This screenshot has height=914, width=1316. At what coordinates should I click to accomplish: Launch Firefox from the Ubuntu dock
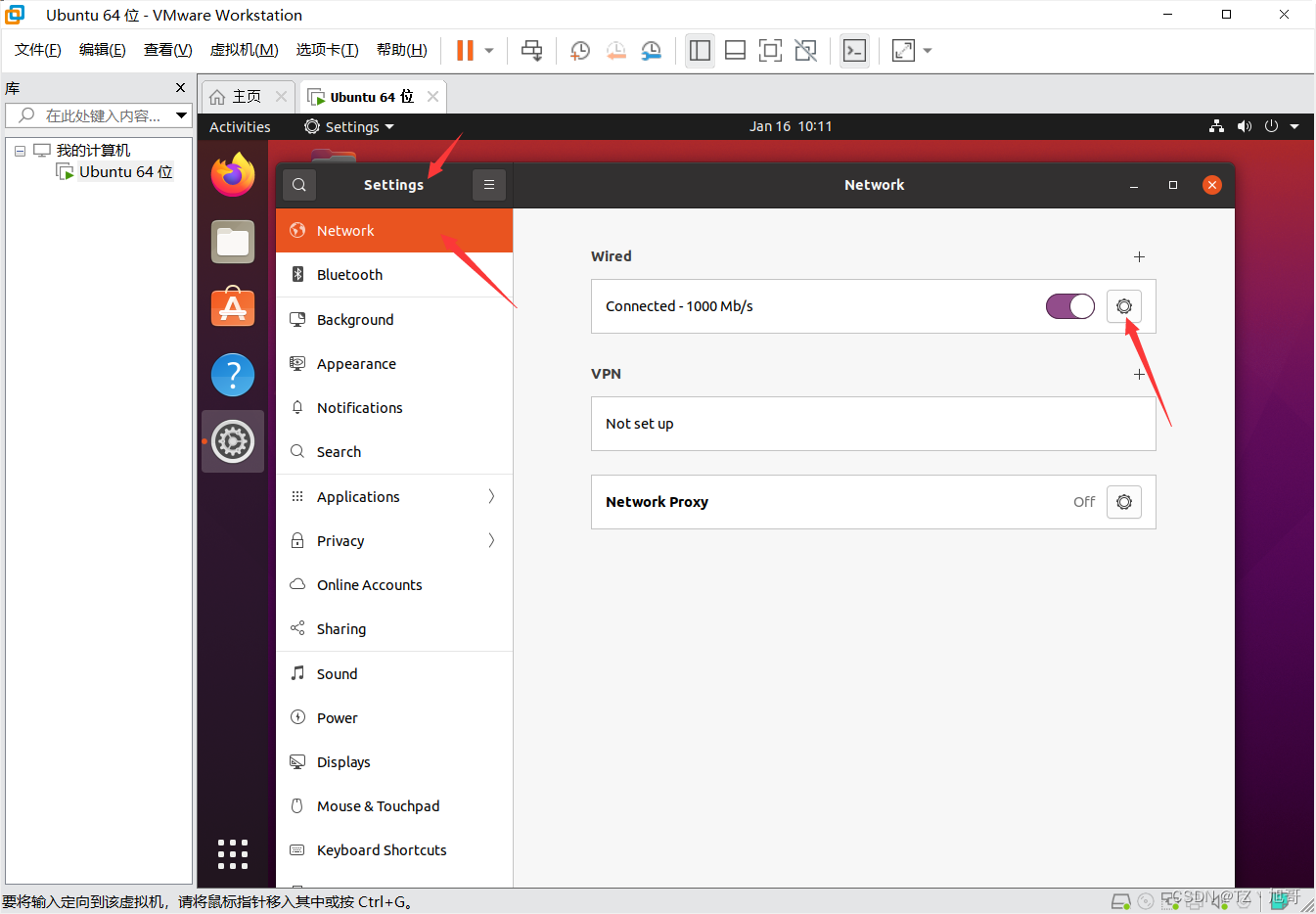pyautogui.click(x=233, y=175)
